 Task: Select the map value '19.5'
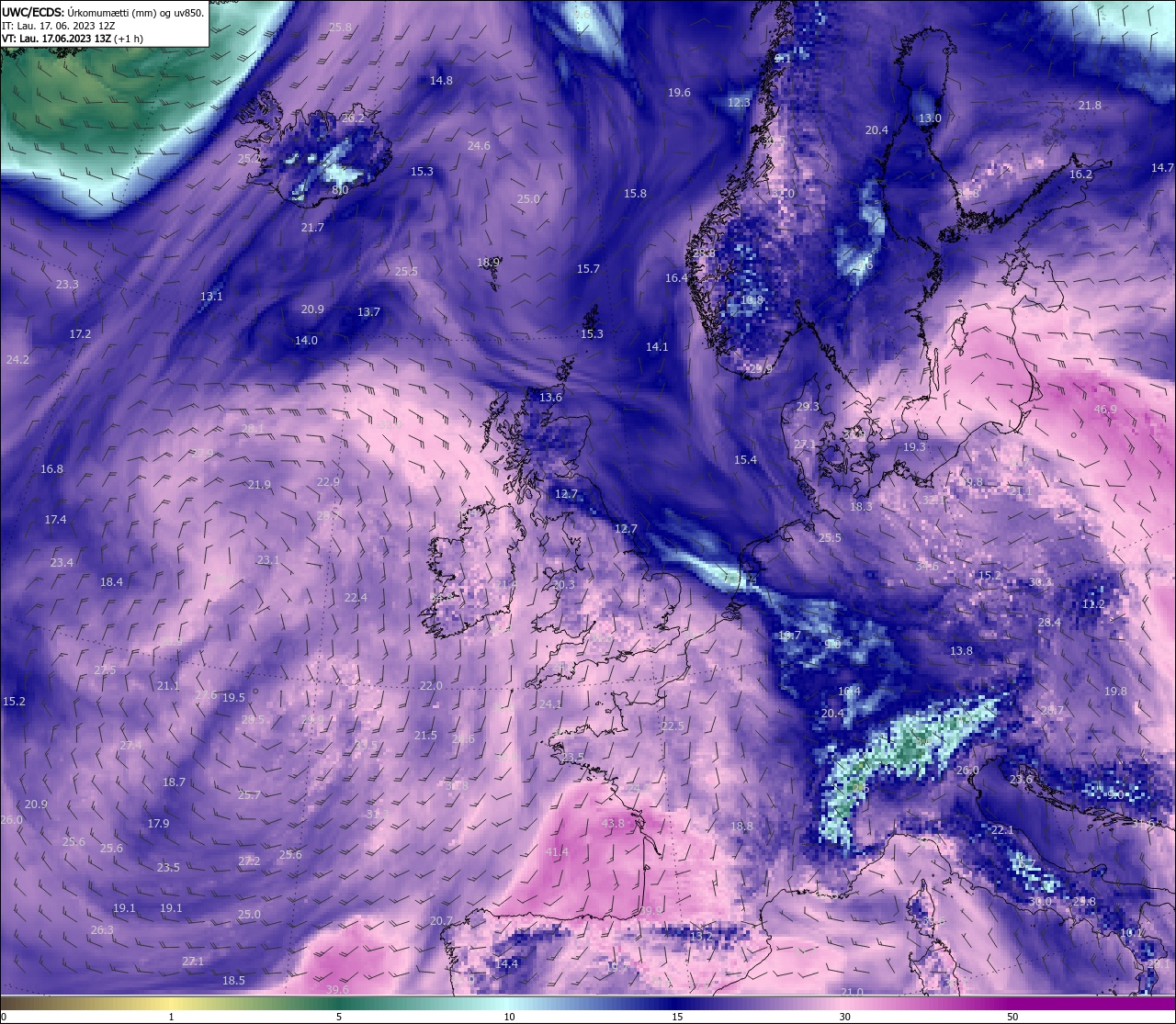click(x=233, y=698)
